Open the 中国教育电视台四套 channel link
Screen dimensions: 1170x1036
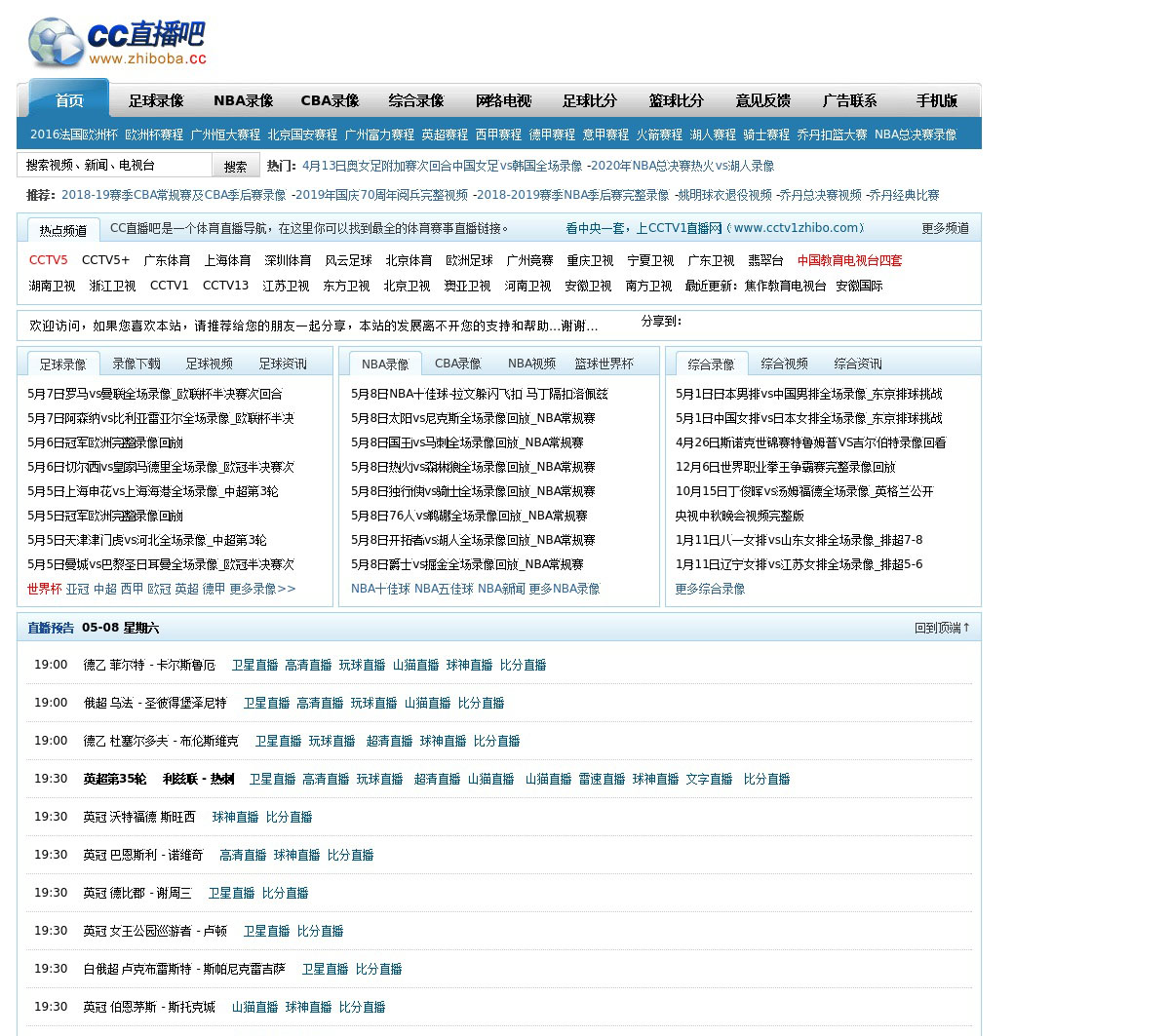(x=849, y=260)
